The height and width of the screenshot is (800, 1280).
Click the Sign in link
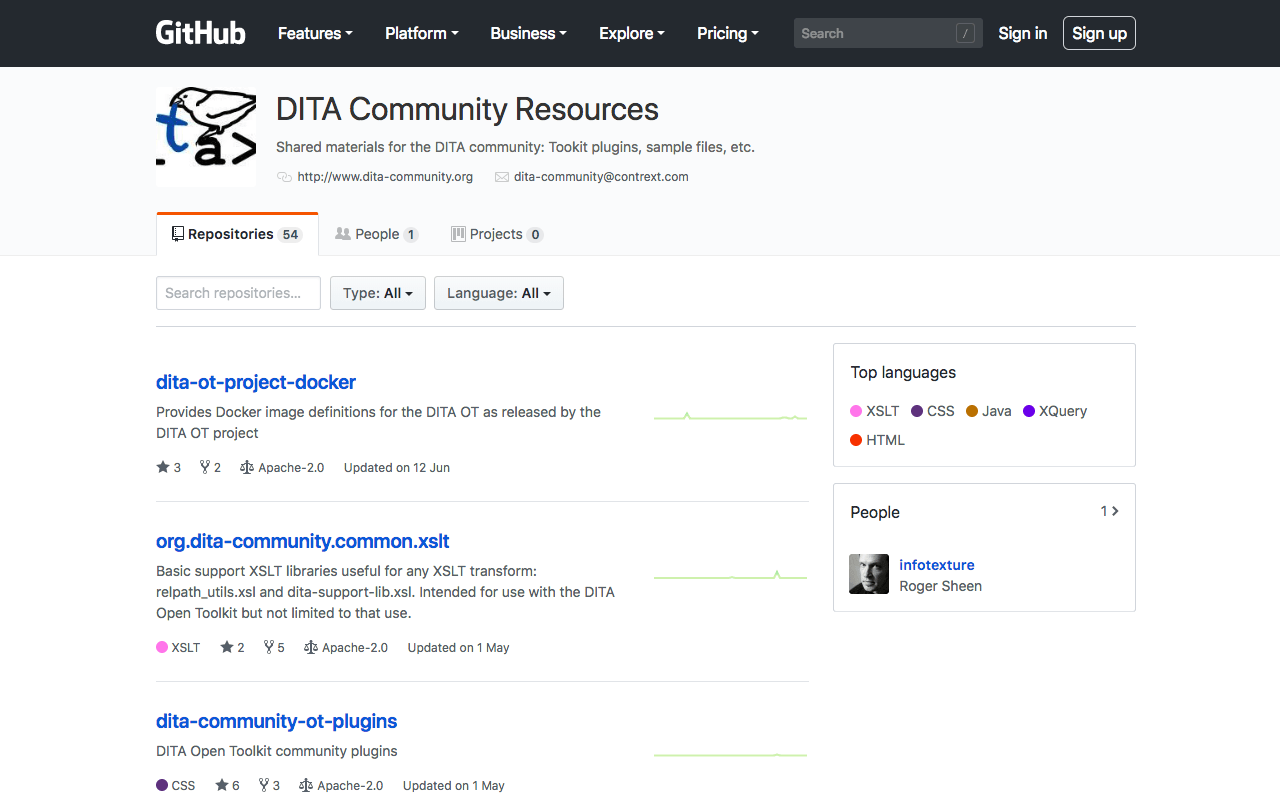pos(1023,33)
